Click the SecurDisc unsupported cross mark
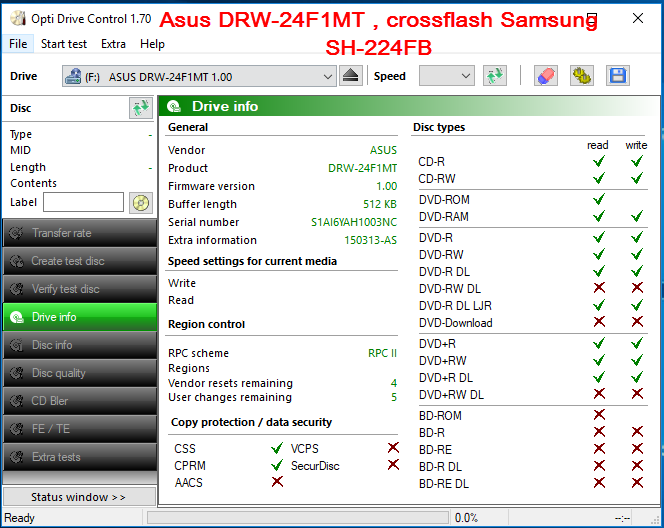 [393, 465]
